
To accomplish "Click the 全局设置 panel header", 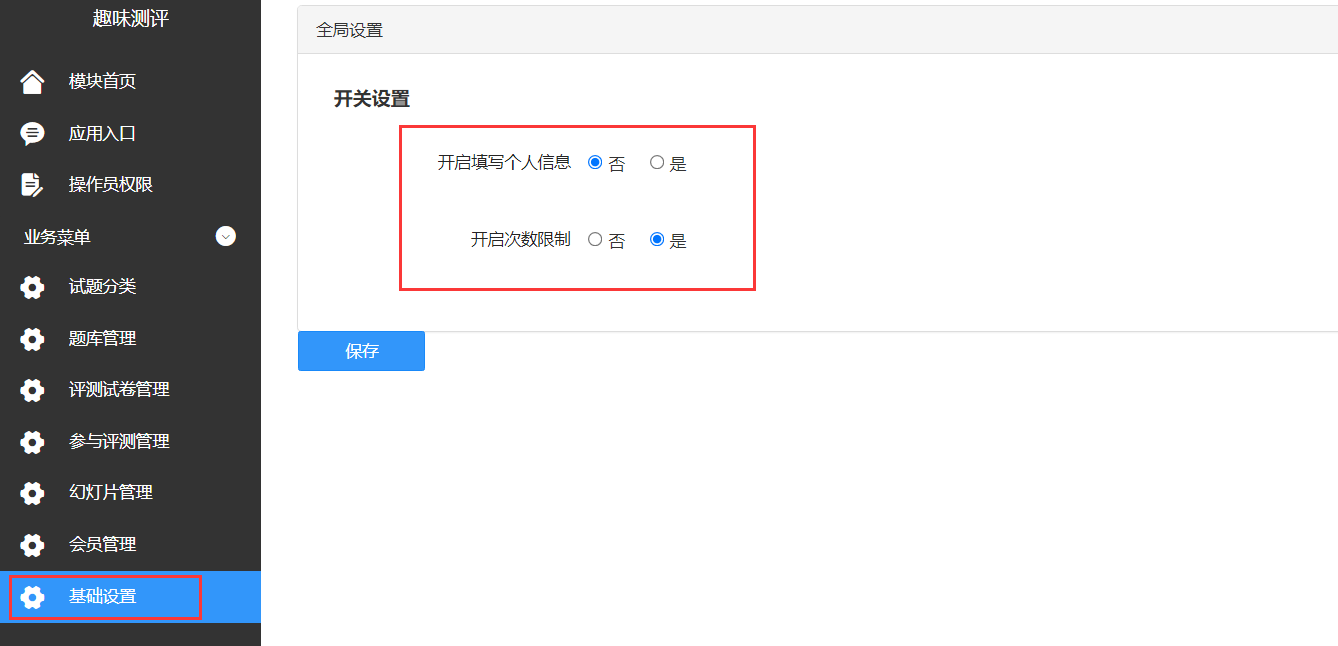I will (x=349, y=30).
